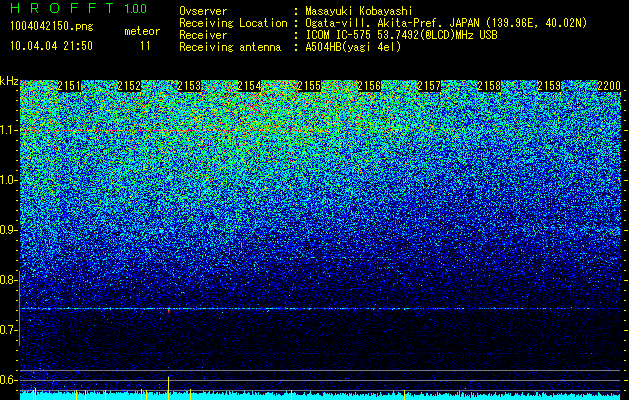Screen dimensions: 629x400
Task: Click the yellow meteor marker below 2155
Action: click(292, 395)
